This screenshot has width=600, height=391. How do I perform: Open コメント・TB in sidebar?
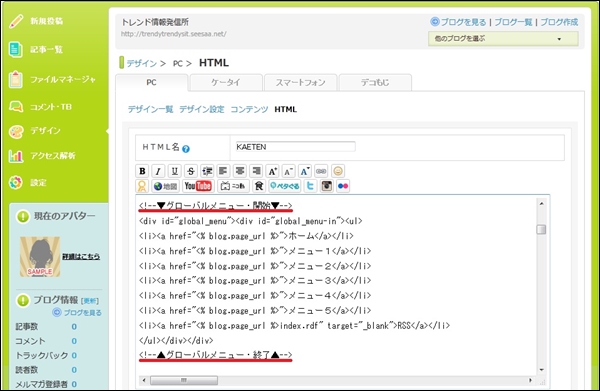point(51,107)
